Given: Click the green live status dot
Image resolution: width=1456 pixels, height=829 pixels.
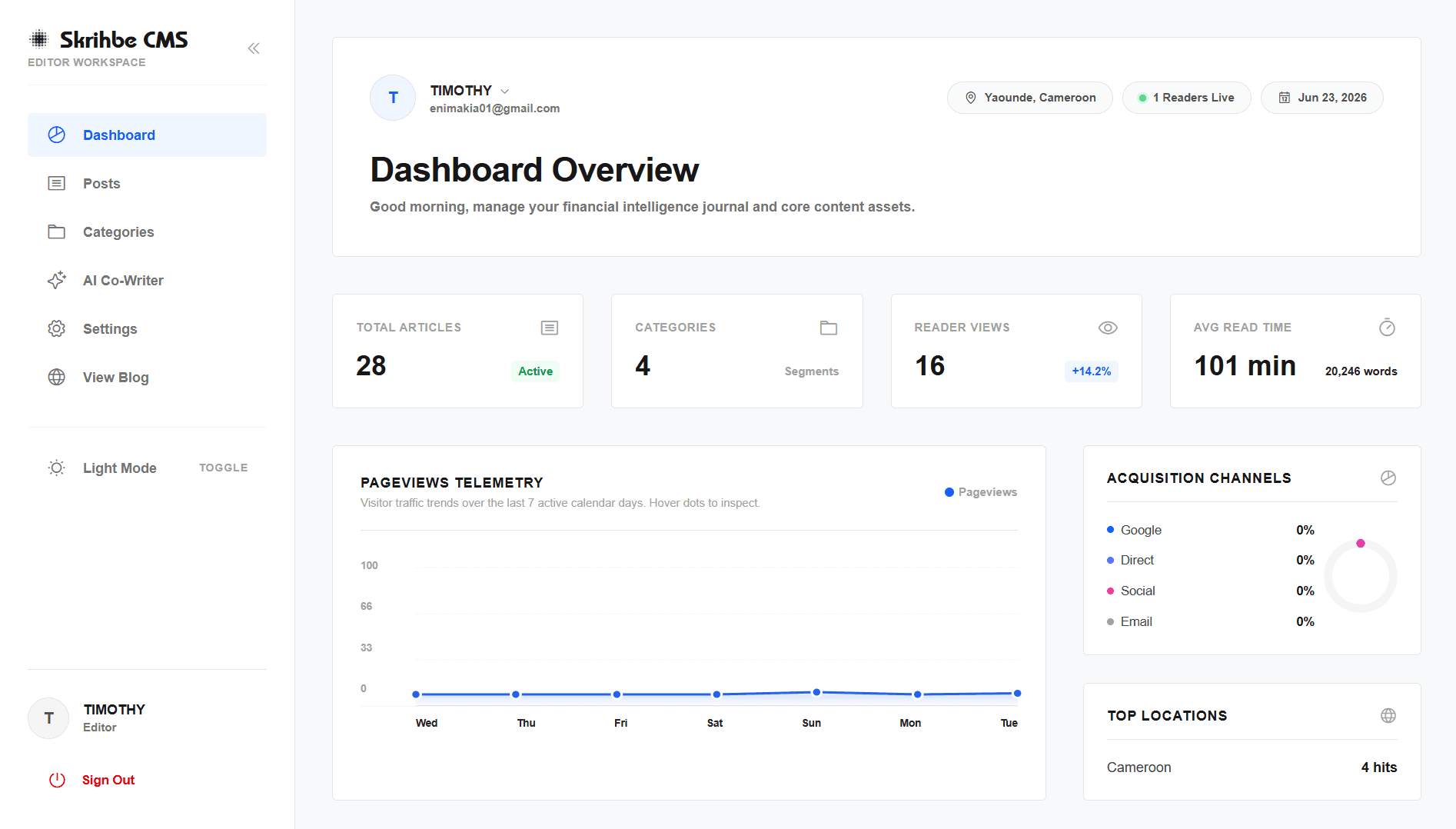Looking at the screenshot, I should click(1142, 98).
